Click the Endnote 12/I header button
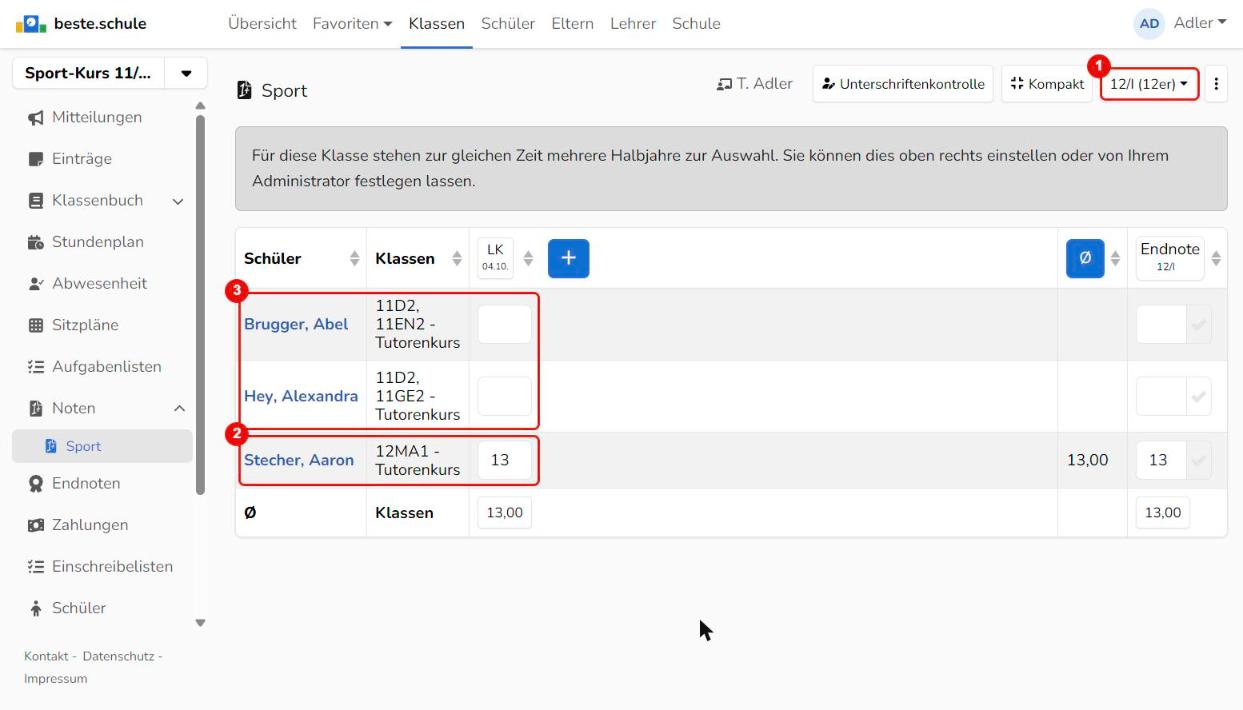1243x710 pixels. pos(1169,258)
